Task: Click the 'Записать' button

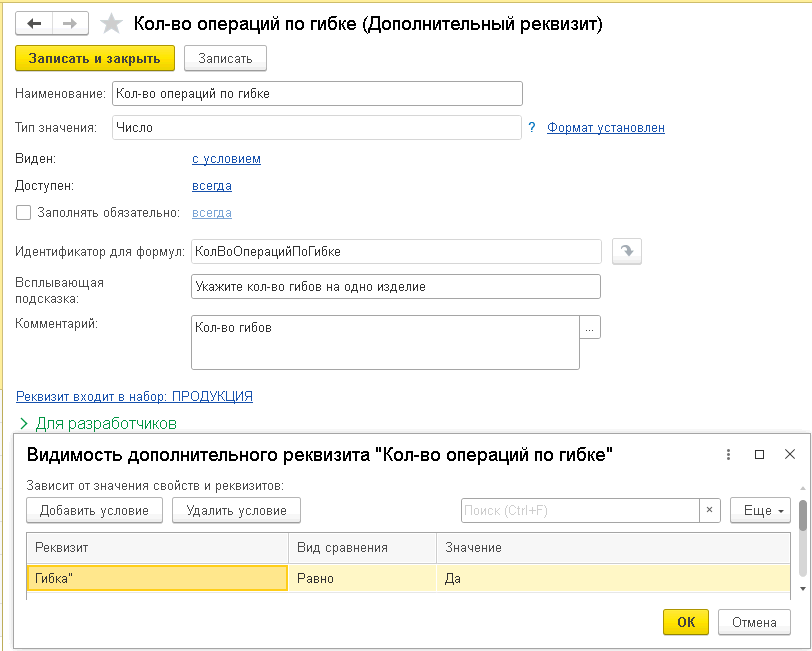Action: click(x=225, y=58)
